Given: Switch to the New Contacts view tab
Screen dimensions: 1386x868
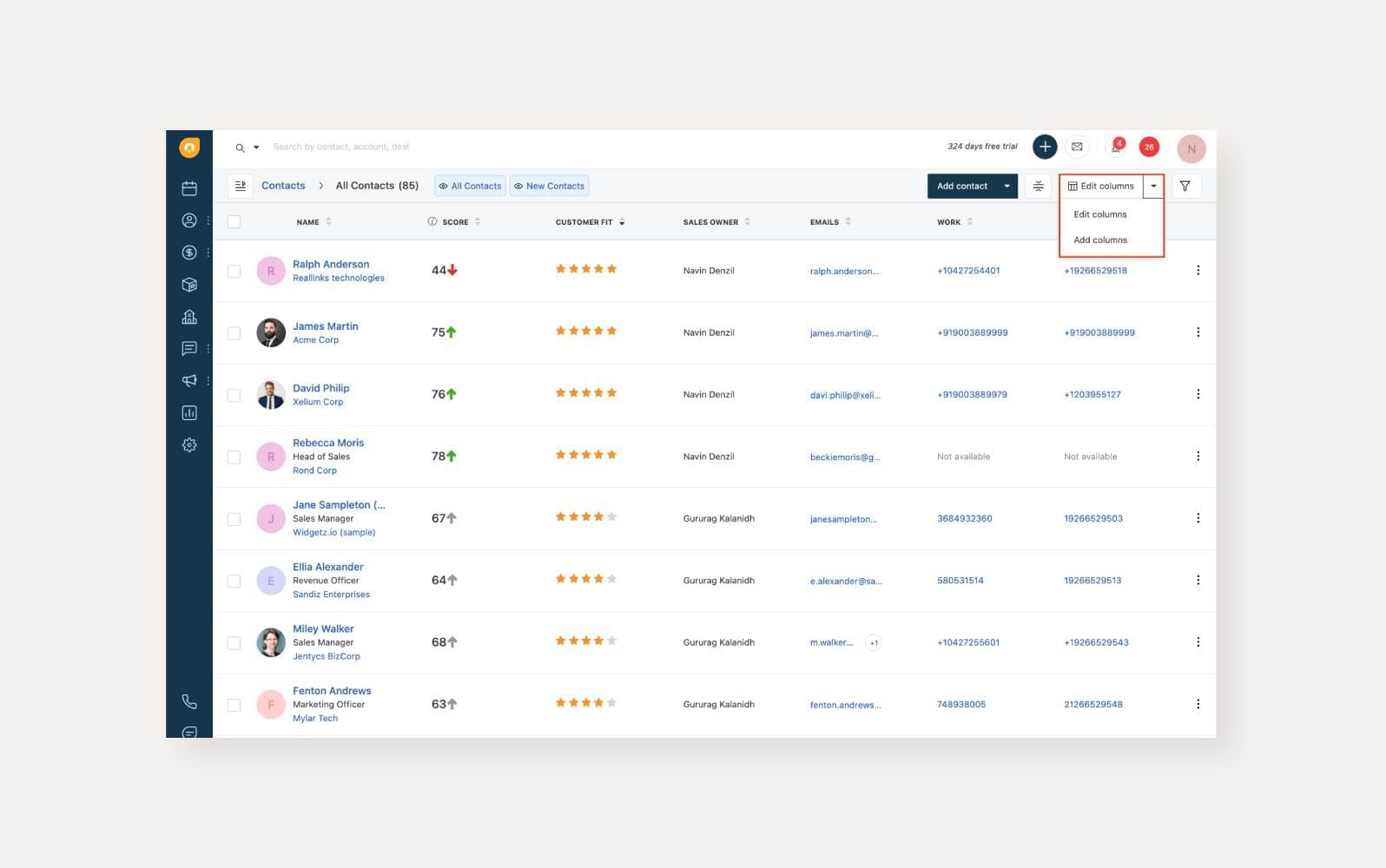Looking at the screenshot, I should [x=549, y=186].
